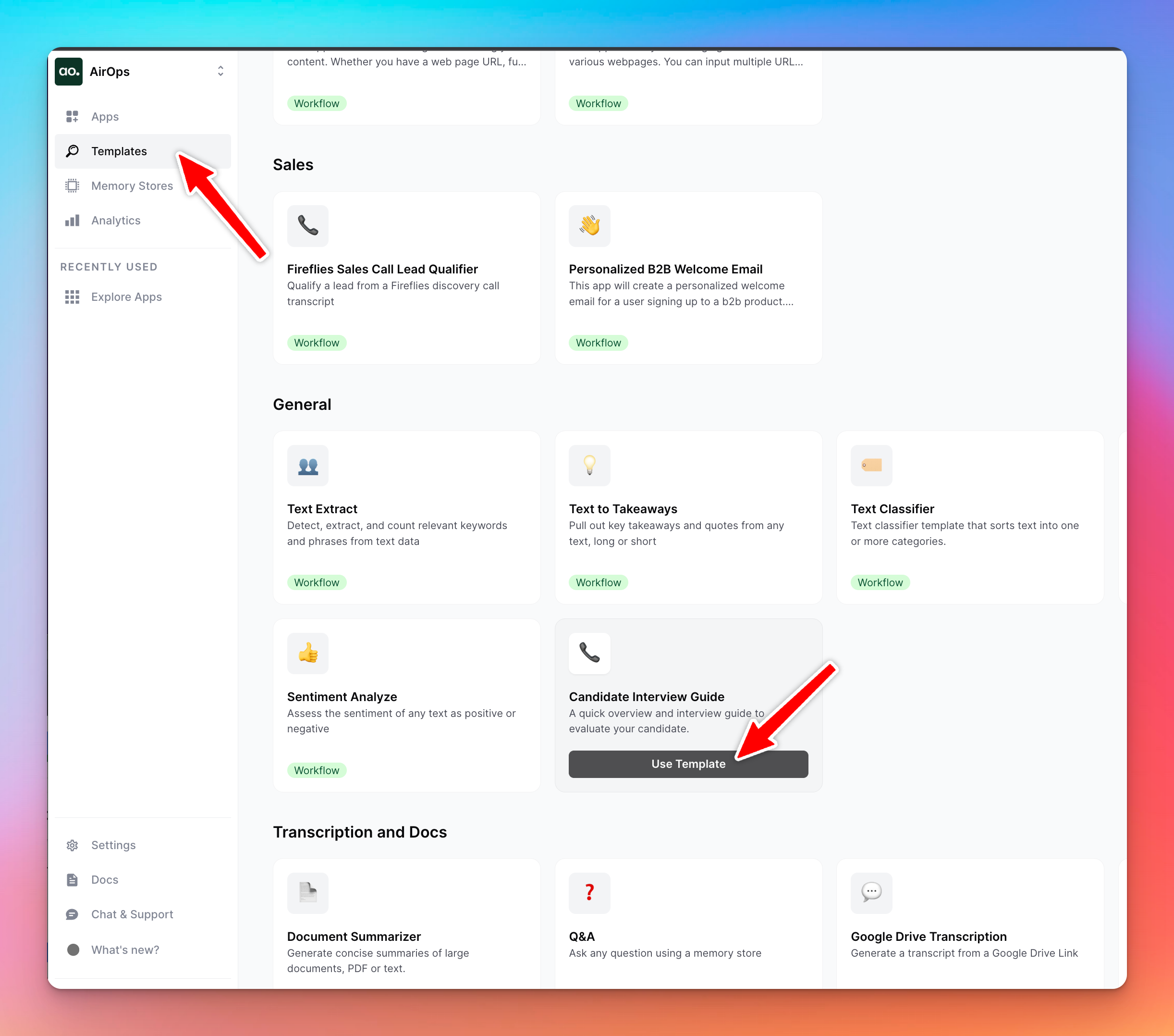Click the Sentiment Analyze Workflow badge
The image size is (1174, 1036).
click(x=316, y=769)
